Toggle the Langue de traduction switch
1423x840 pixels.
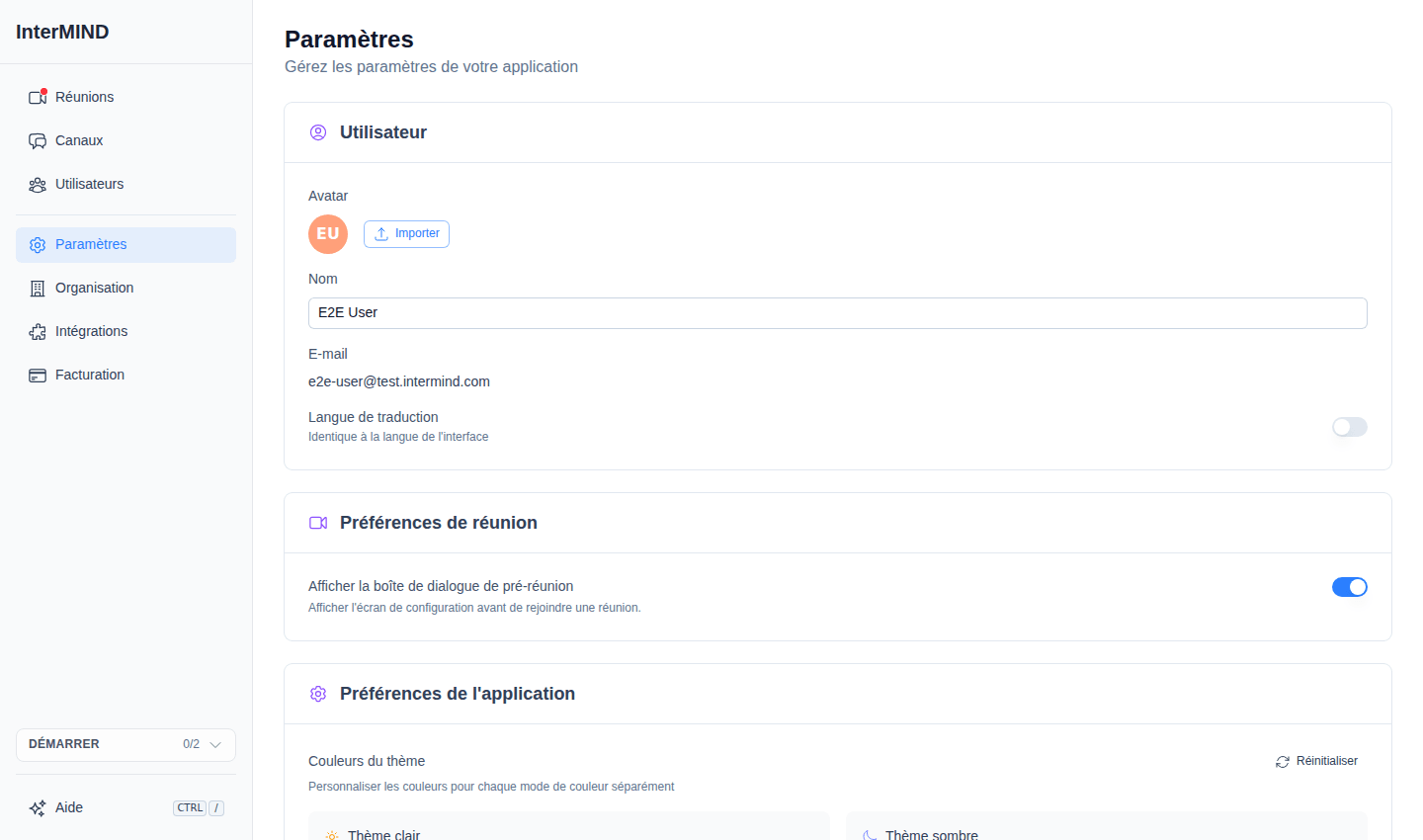click(x=1350, y=427)
